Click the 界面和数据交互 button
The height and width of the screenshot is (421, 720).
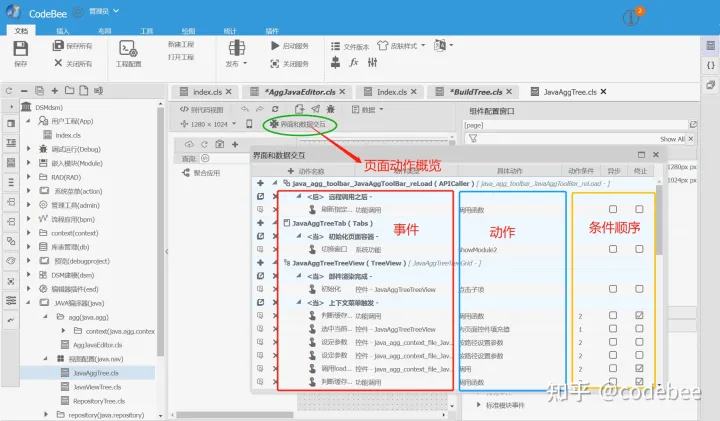[x=298, y=124]
